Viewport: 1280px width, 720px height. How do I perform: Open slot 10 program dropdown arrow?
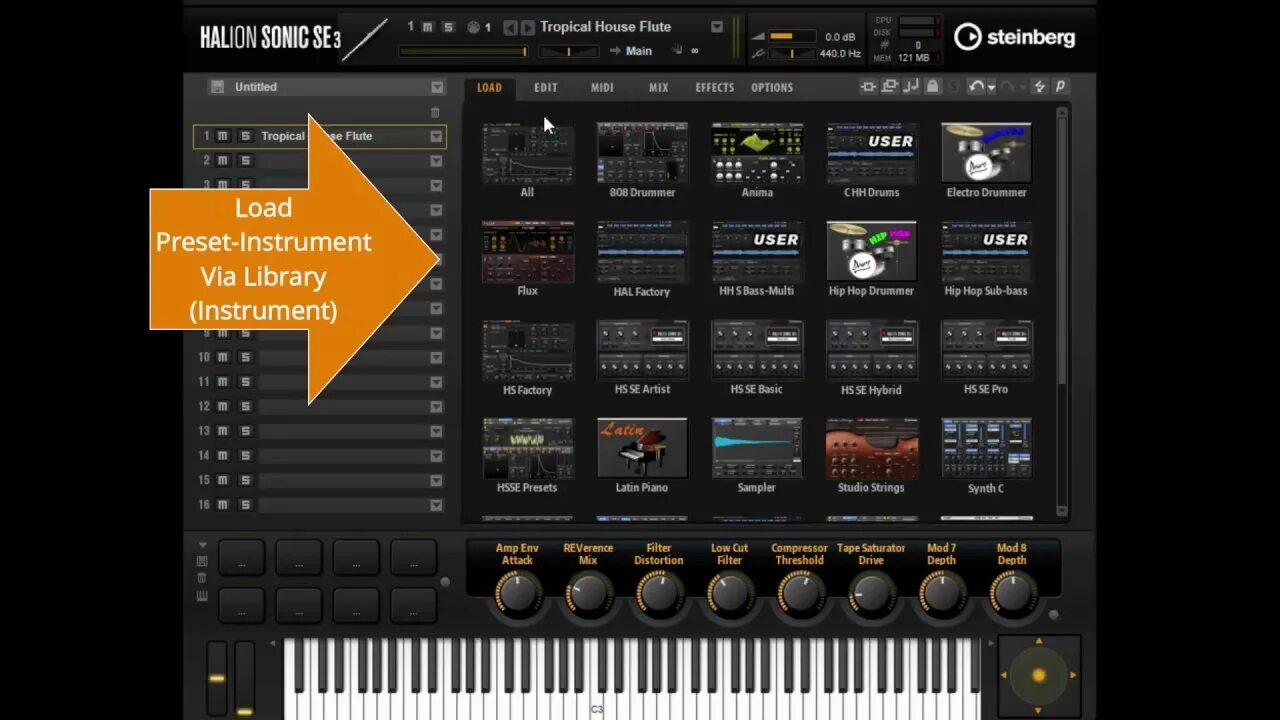pyautogui.click(x=436, y=357)
